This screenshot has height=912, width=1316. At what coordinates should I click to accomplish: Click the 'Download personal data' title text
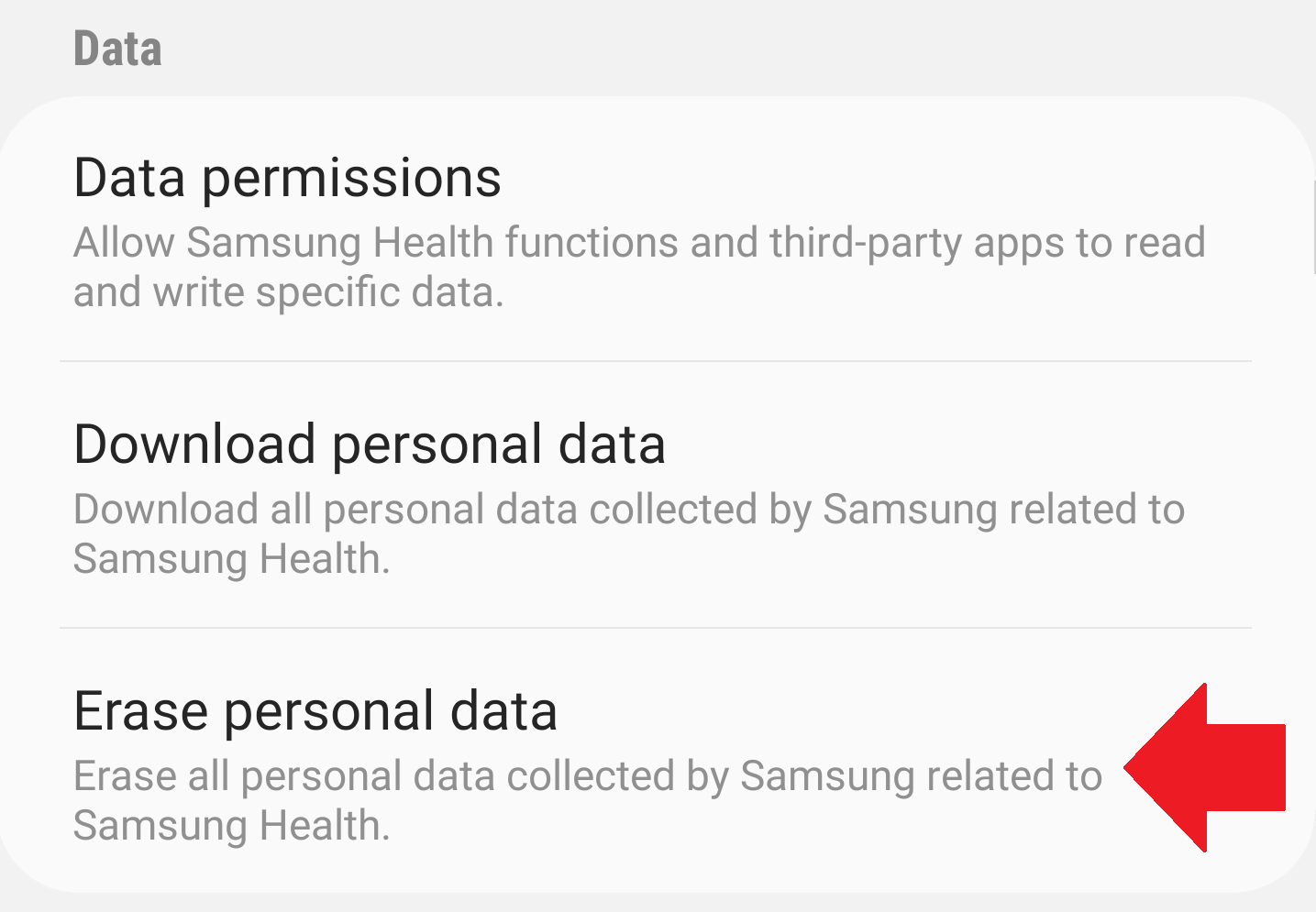pos(369,445)
